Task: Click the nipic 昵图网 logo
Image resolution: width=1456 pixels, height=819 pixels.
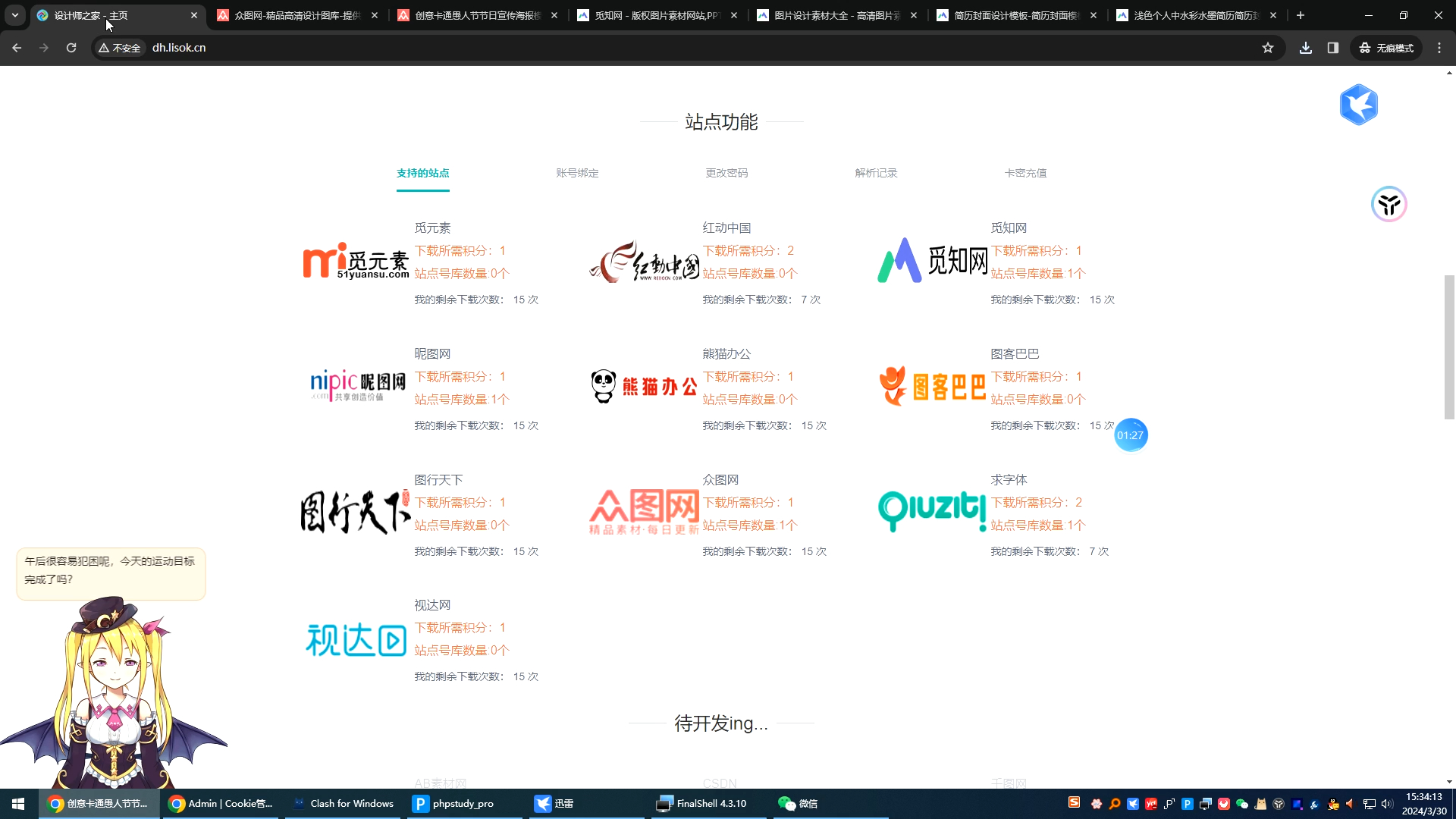Action: click(357, 385)
